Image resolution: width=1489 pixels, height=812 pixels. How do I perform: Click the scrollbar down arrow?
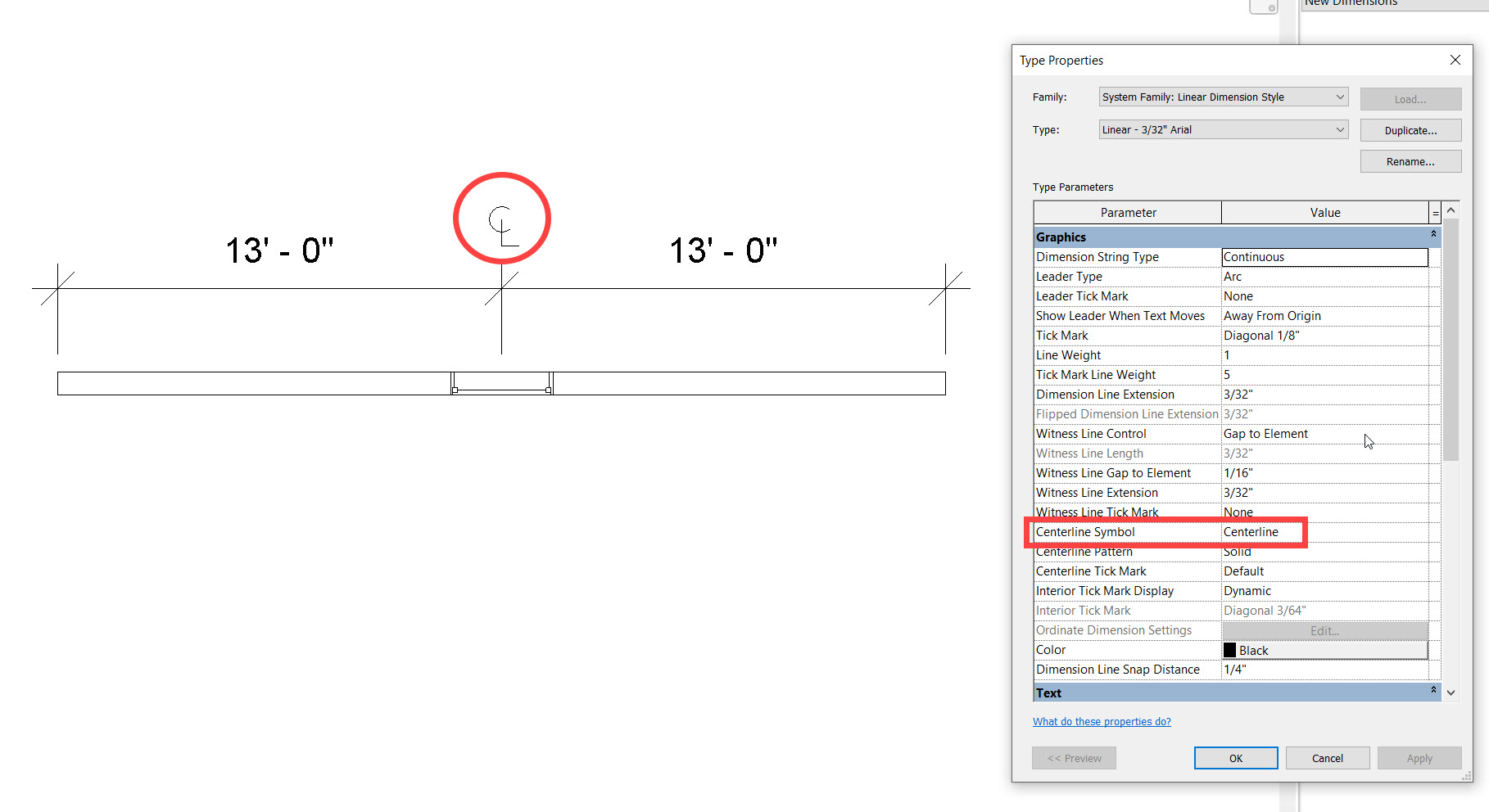[x=1451, y=692]
